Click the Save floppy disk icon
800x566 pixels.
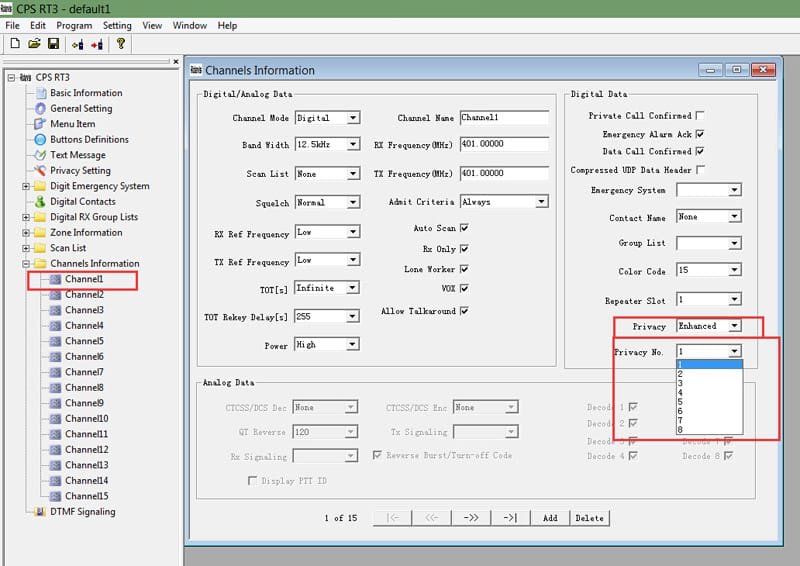coord(54,44)
